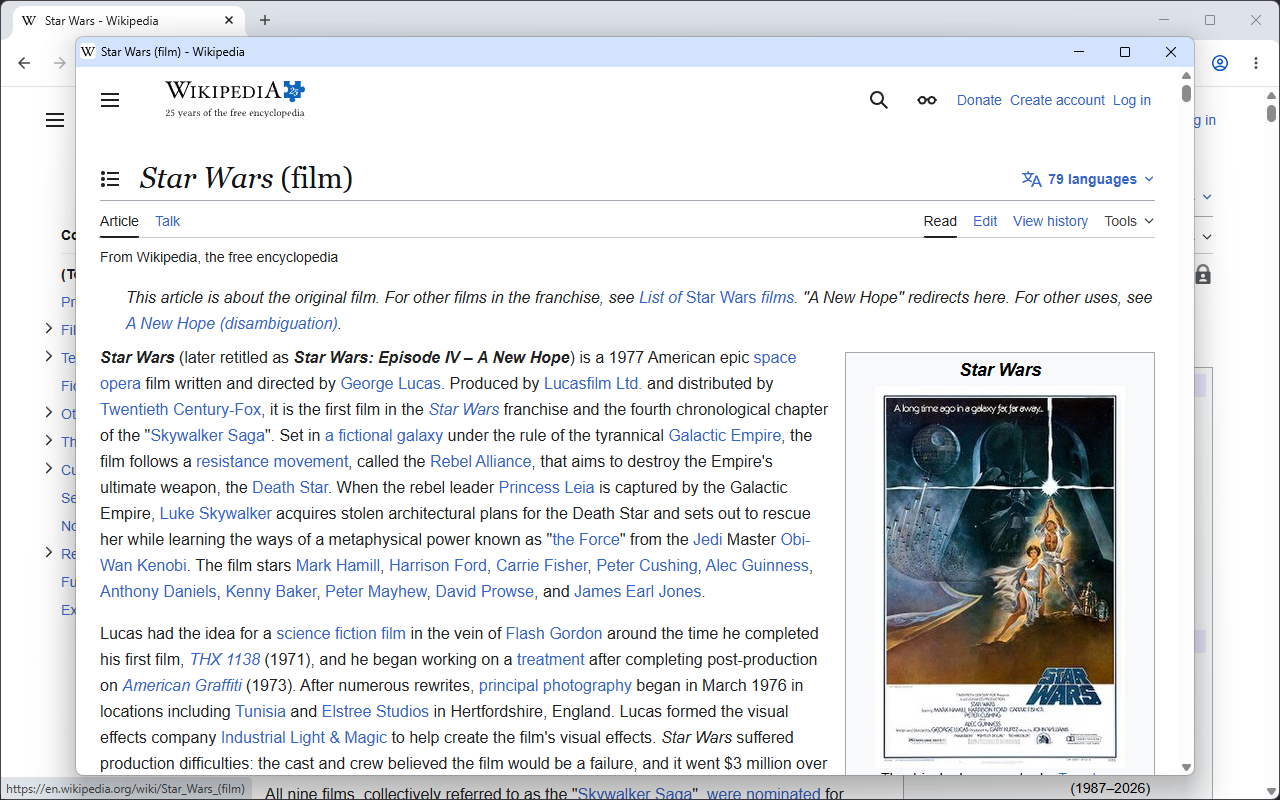Select the Read tab
This screenshot has height=800, width=1280.
940,221
